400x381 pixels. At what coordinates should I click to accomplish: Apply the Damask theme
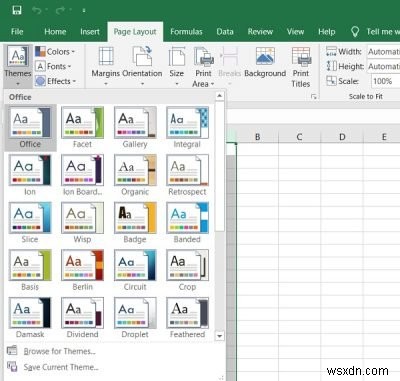click(30, 318)
